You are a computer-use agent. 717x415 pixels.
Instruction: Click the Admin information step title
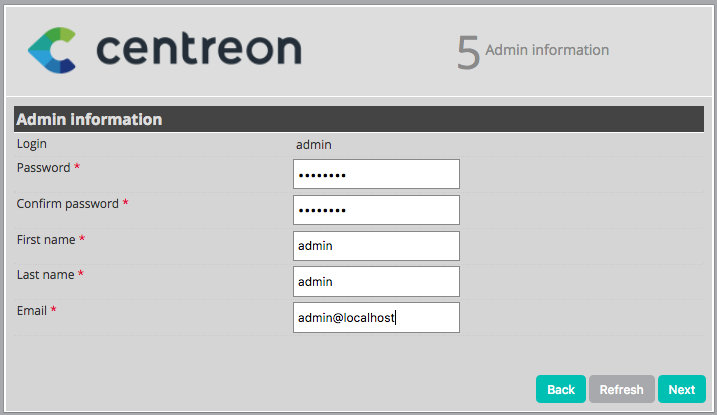point(546,50)
